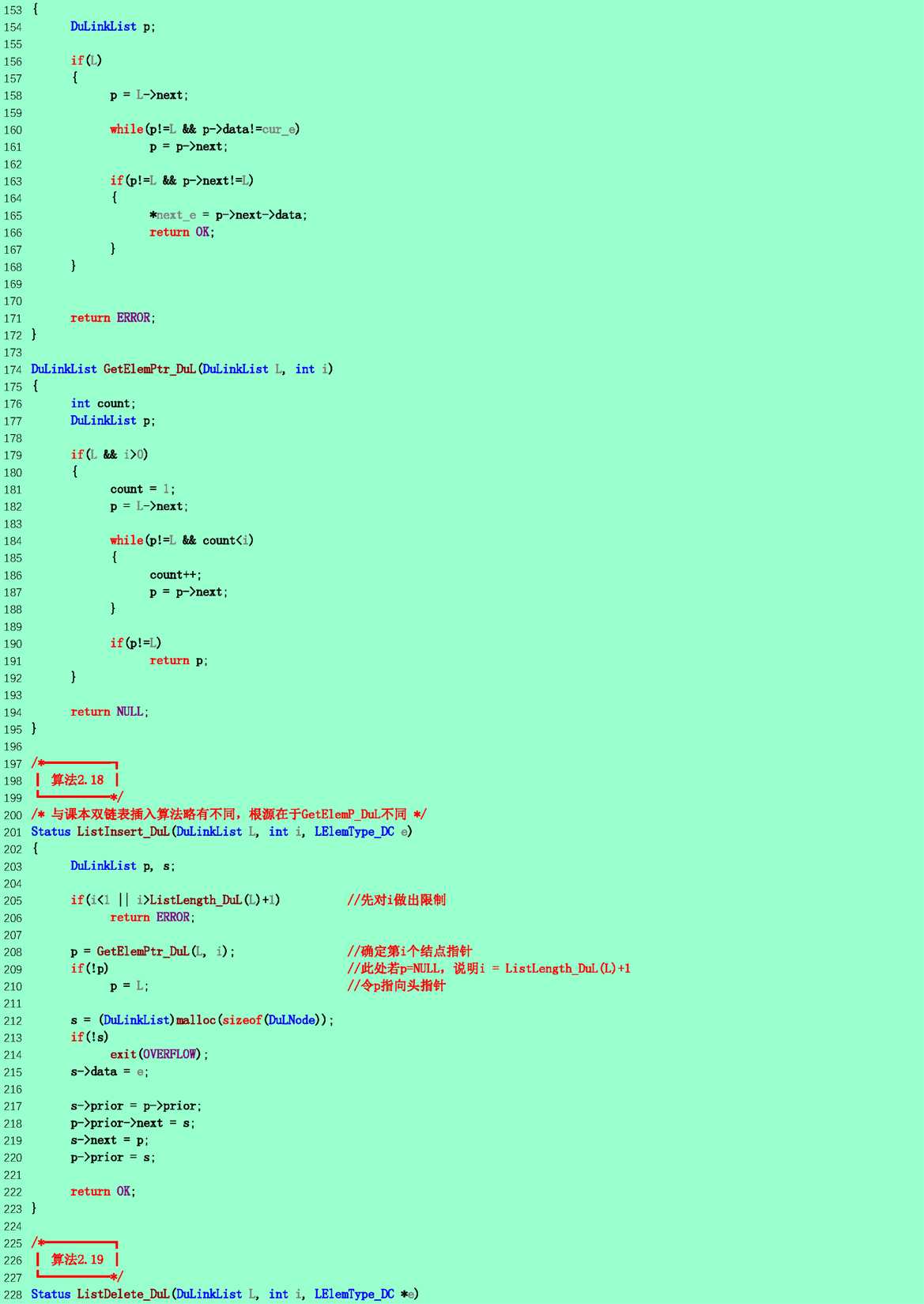Click the 'if(i<1 || i>ListLength_DuL(L)+1)' condition
This screenshot has width=924, height=1304.
pos(175,901)
